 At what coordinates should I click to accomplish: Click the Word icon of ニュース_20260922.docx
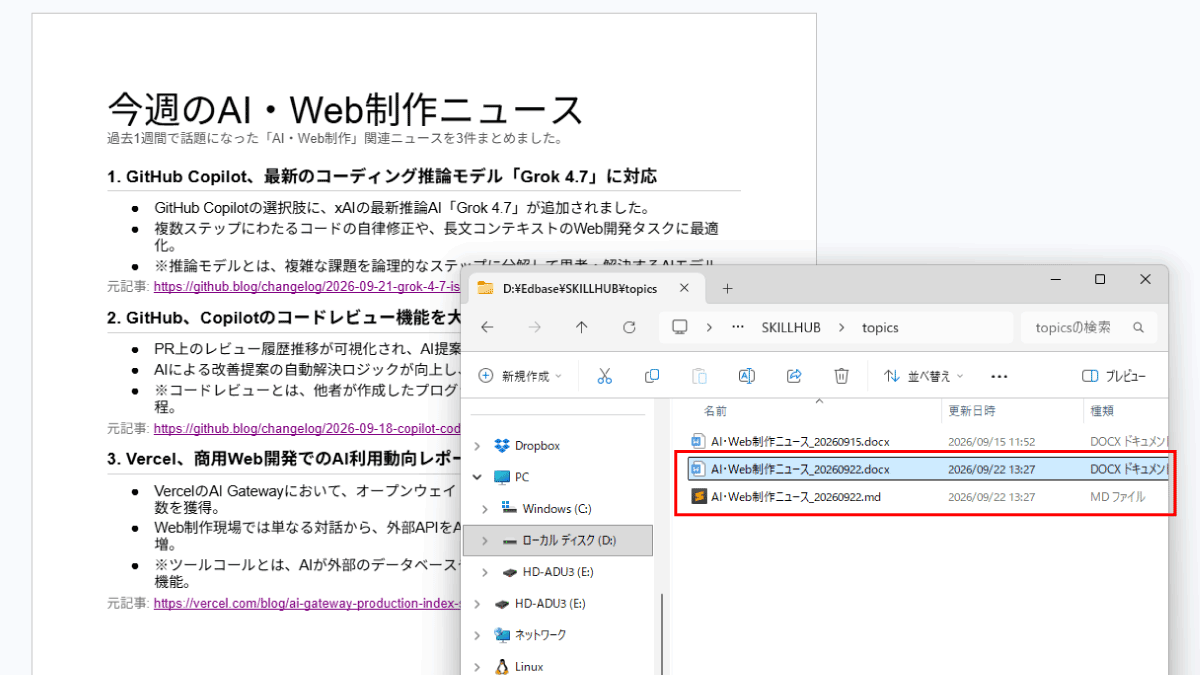click(699, 468)
